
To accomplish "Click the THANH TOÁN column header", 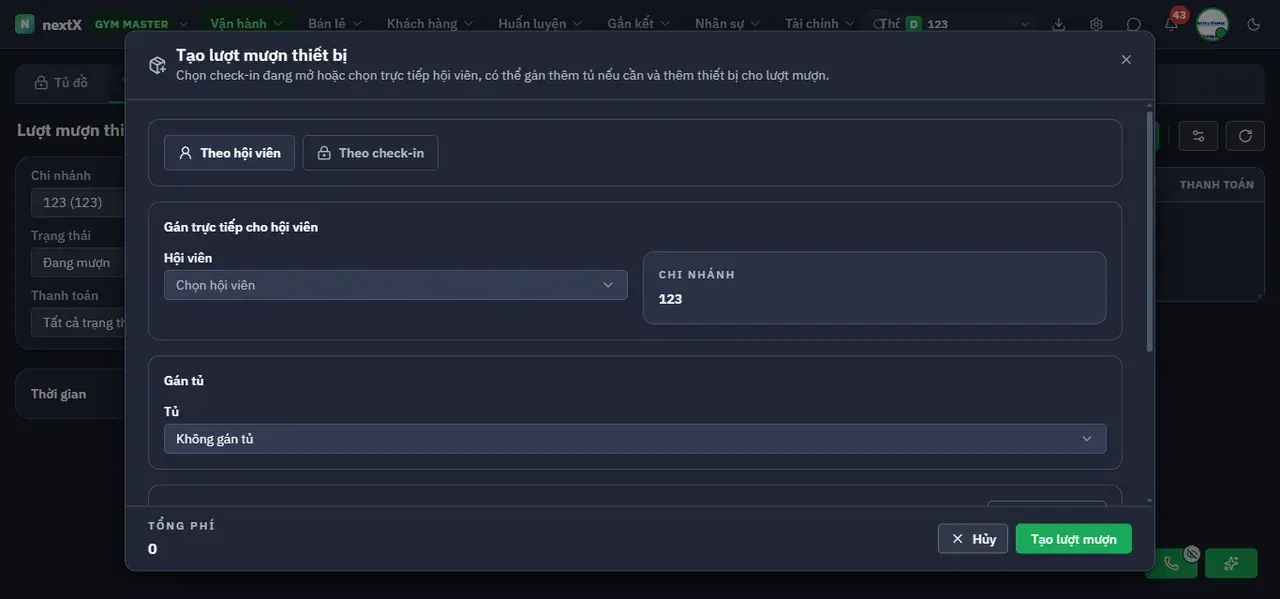I will 1217,185.
